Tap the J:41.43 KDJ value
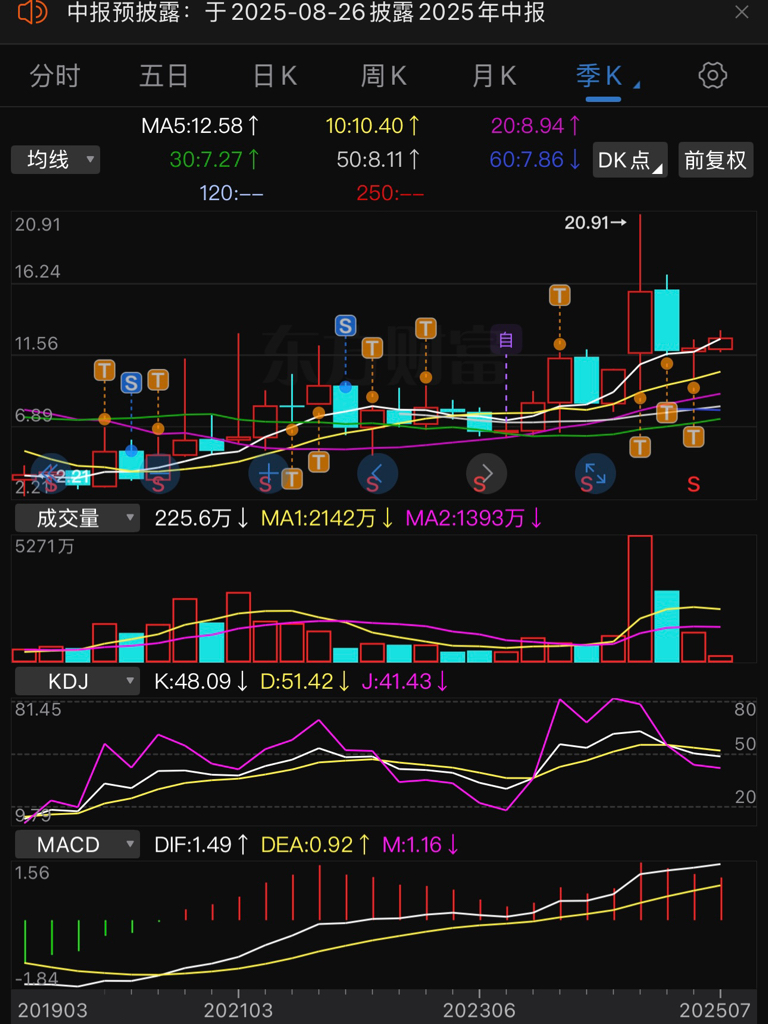768x1024 pixels. tap(406, 682)
